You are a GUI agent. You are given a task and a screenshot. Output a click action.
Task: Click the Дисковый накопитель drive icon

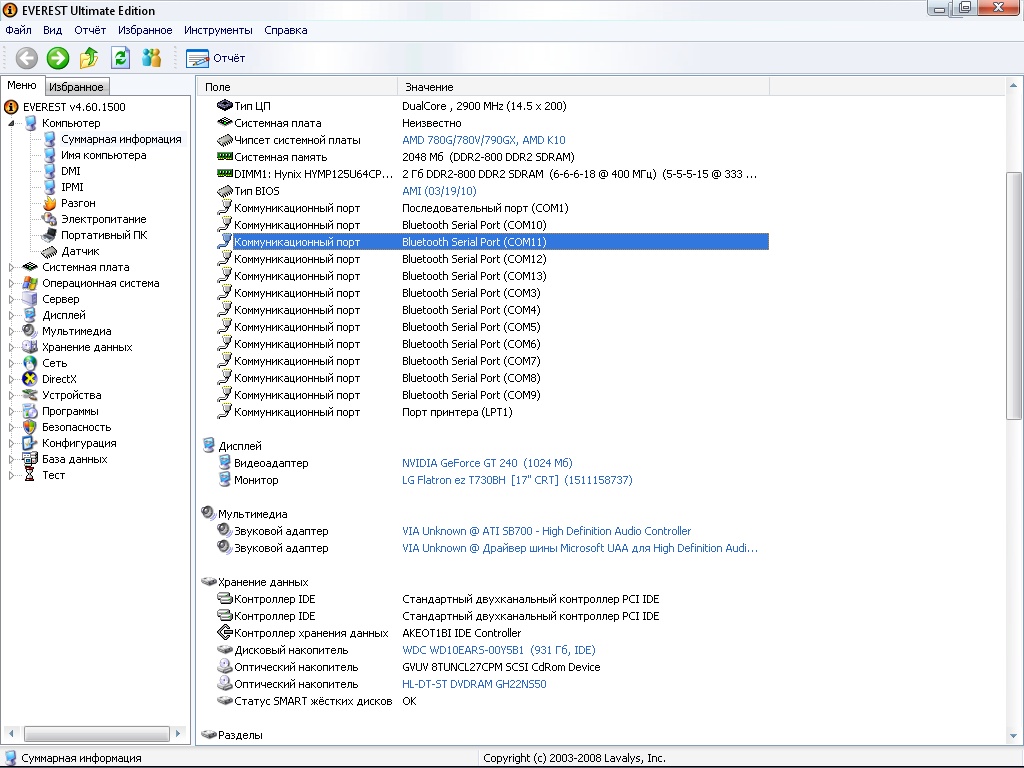[x=225, y=650]
